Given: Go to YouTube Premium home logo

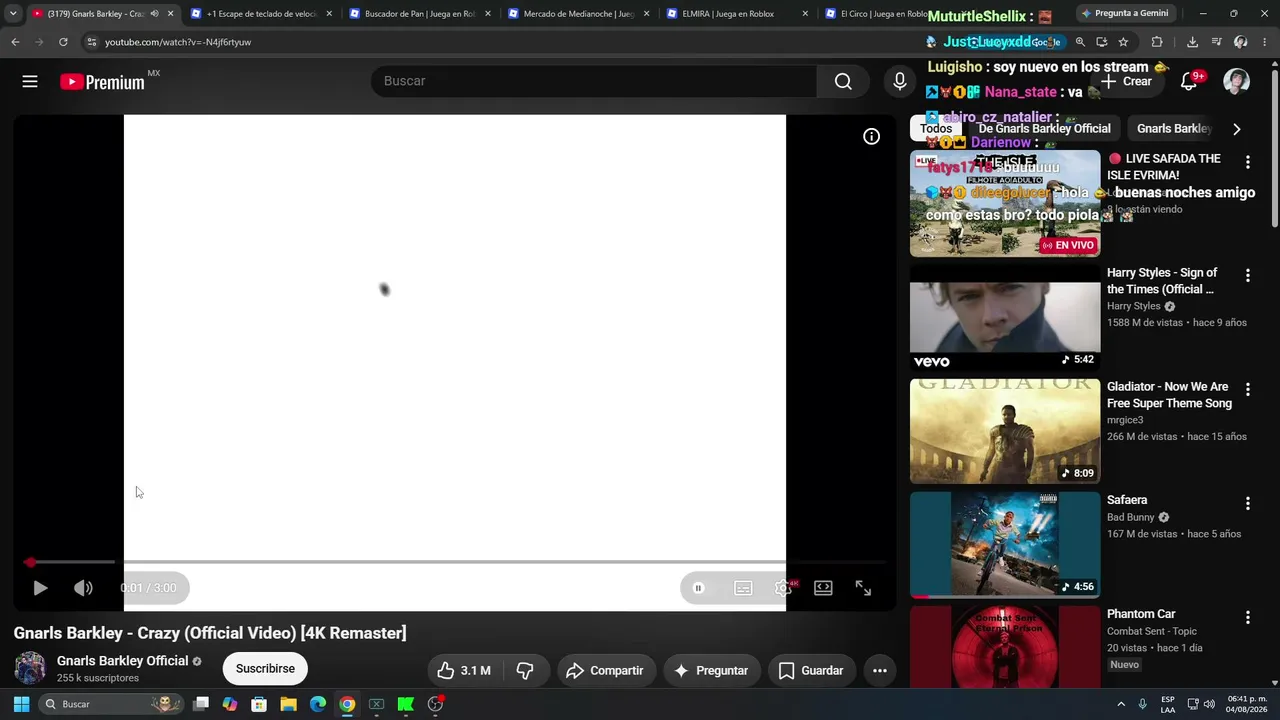Looking at the screenshot, I should pos(103,82).
